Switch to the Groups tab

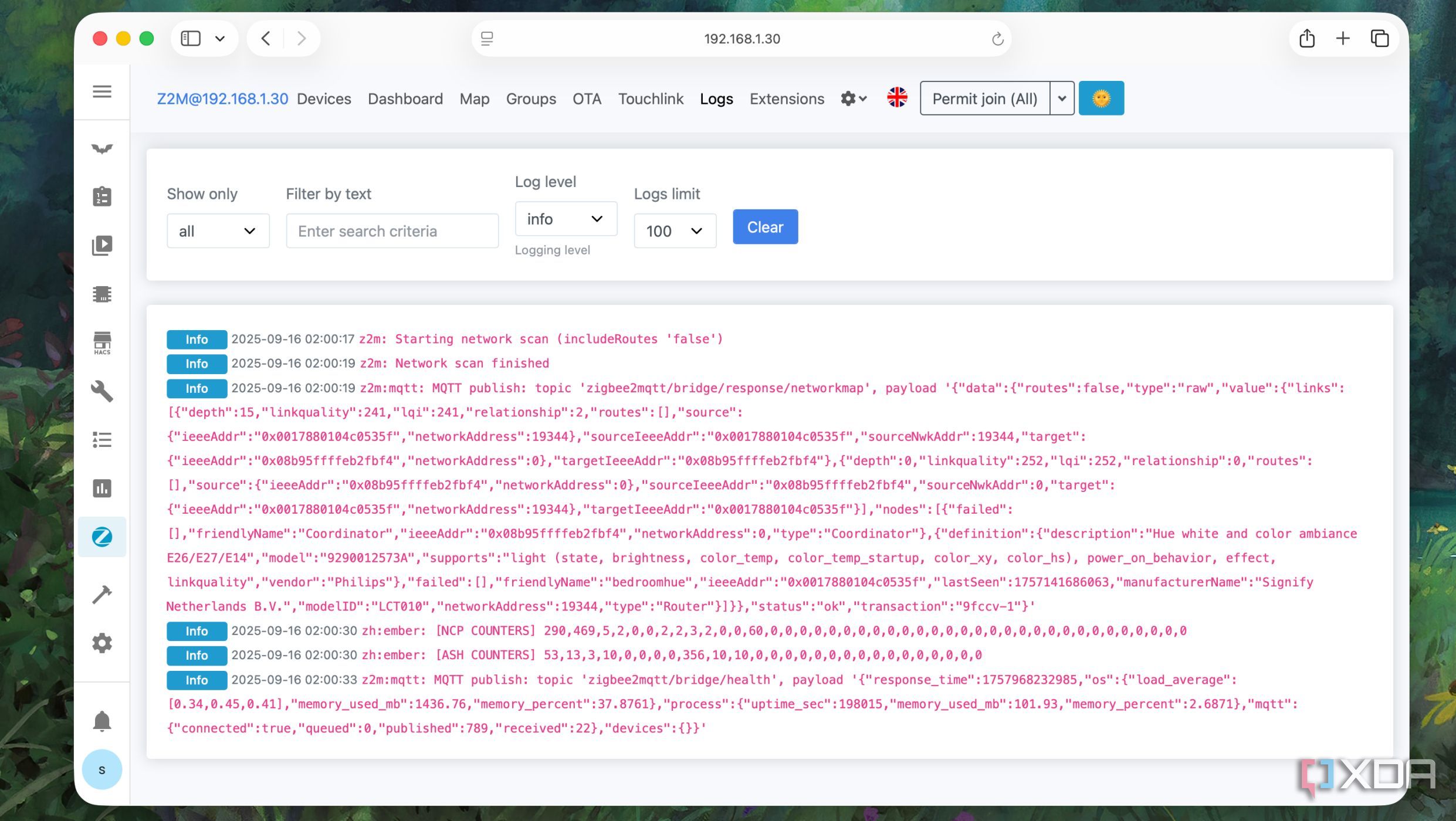point(531,99)
